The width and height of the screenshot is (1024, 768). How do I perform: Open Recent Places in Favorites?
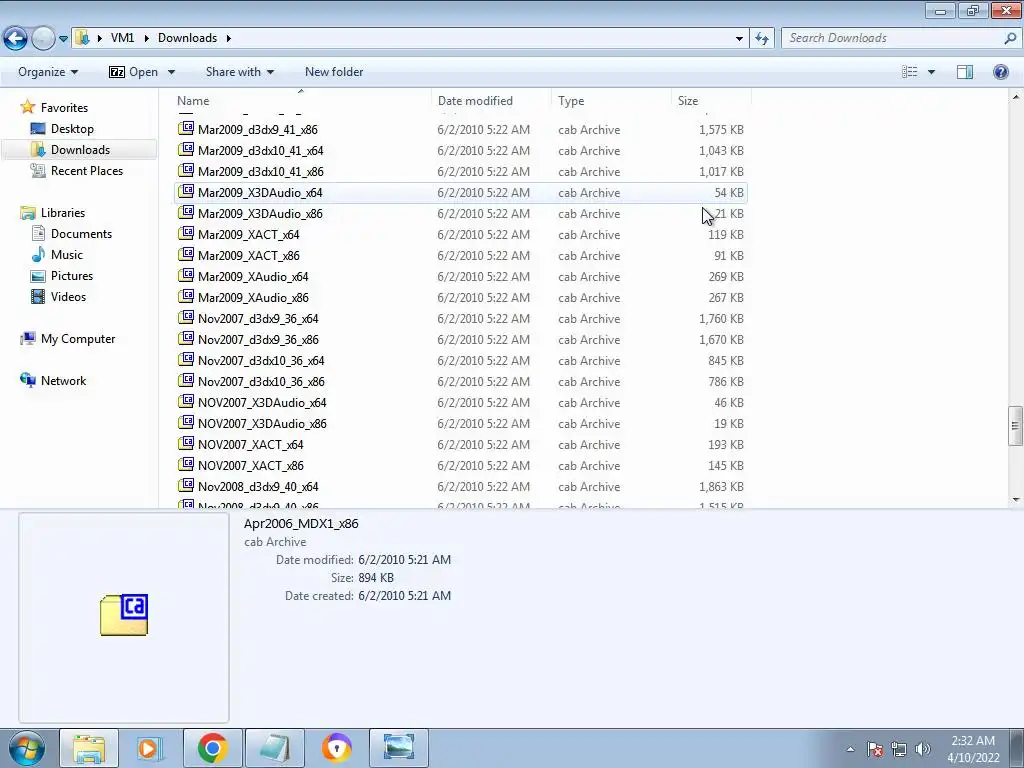(87, 170)
